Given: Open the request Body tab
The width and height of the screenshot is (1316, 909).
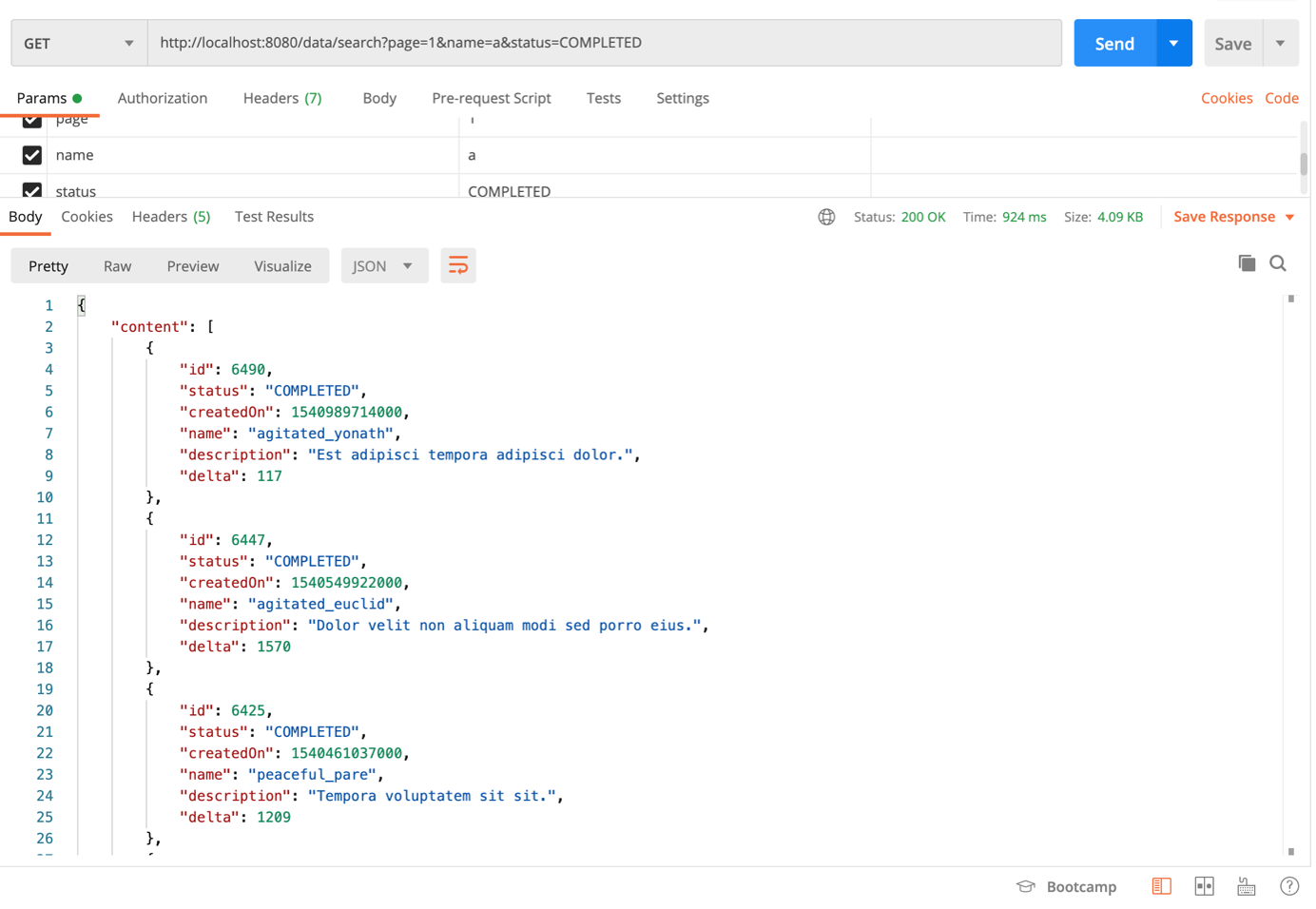Looking at the screenshot, I should [379, 98].
